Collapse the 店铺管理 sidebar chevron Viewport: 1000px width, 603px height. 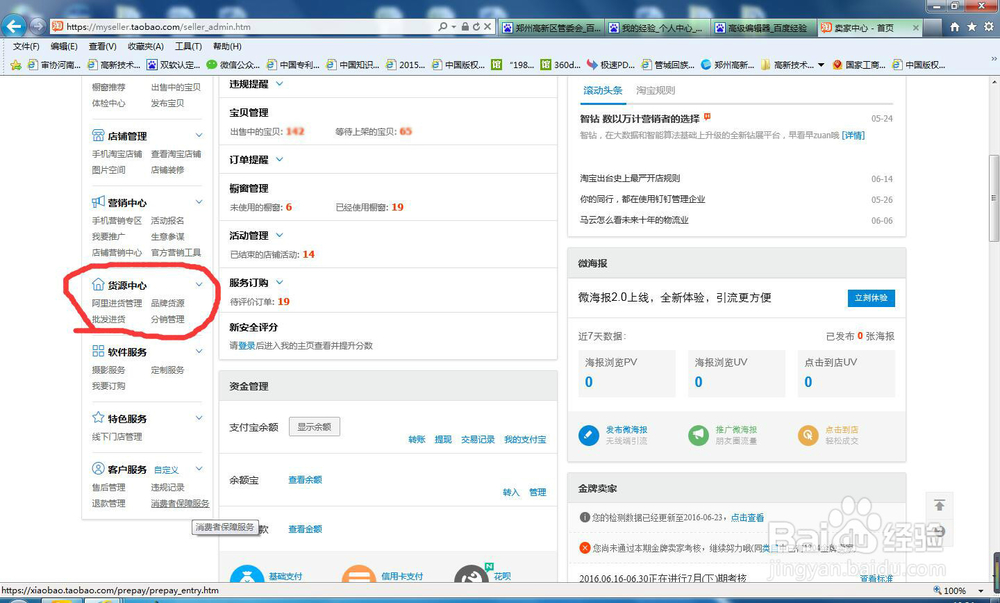tap(199, 135)
